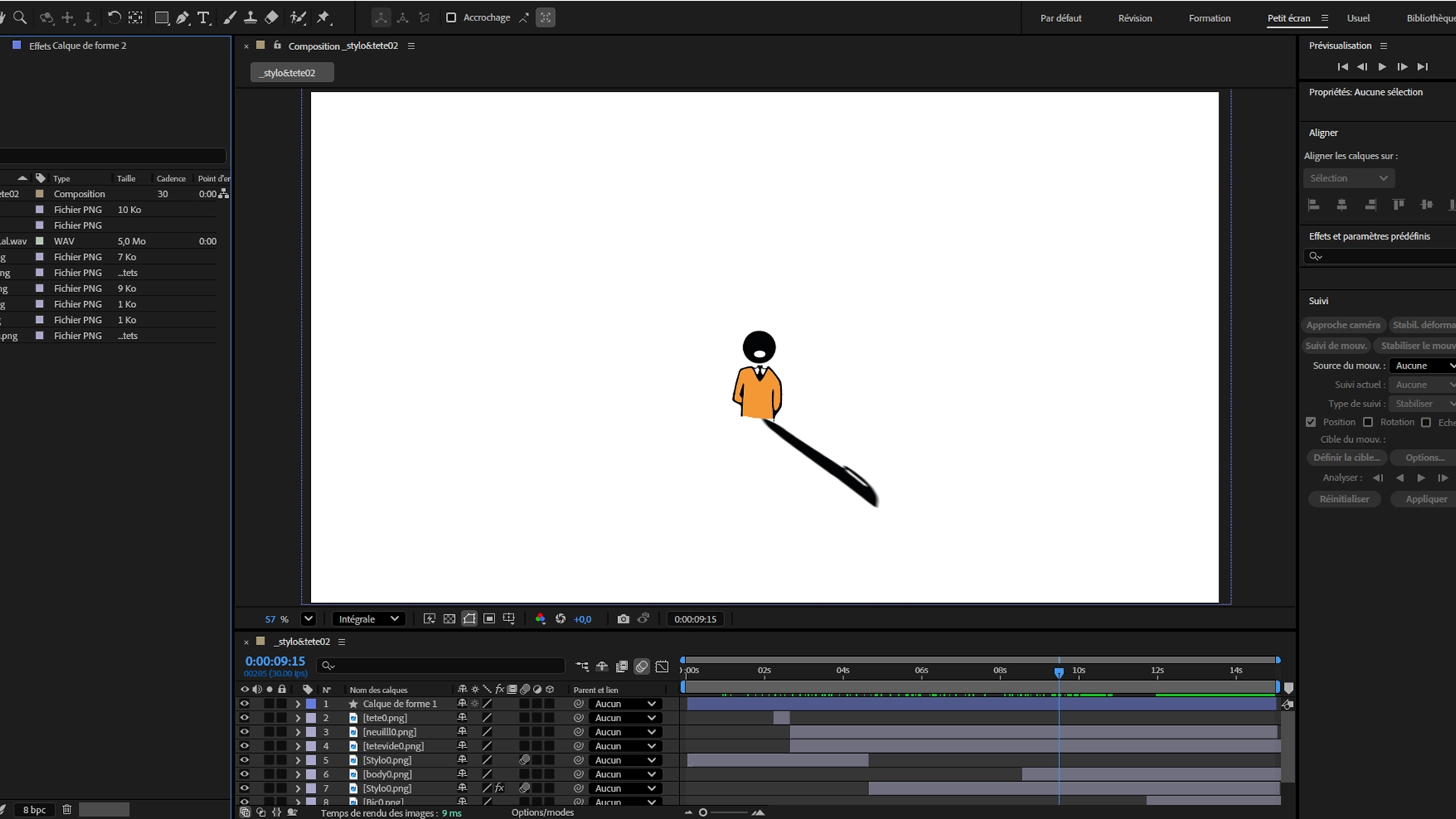Select the Clone Stamp tool
1456x819 pixels.
point(250,17)
